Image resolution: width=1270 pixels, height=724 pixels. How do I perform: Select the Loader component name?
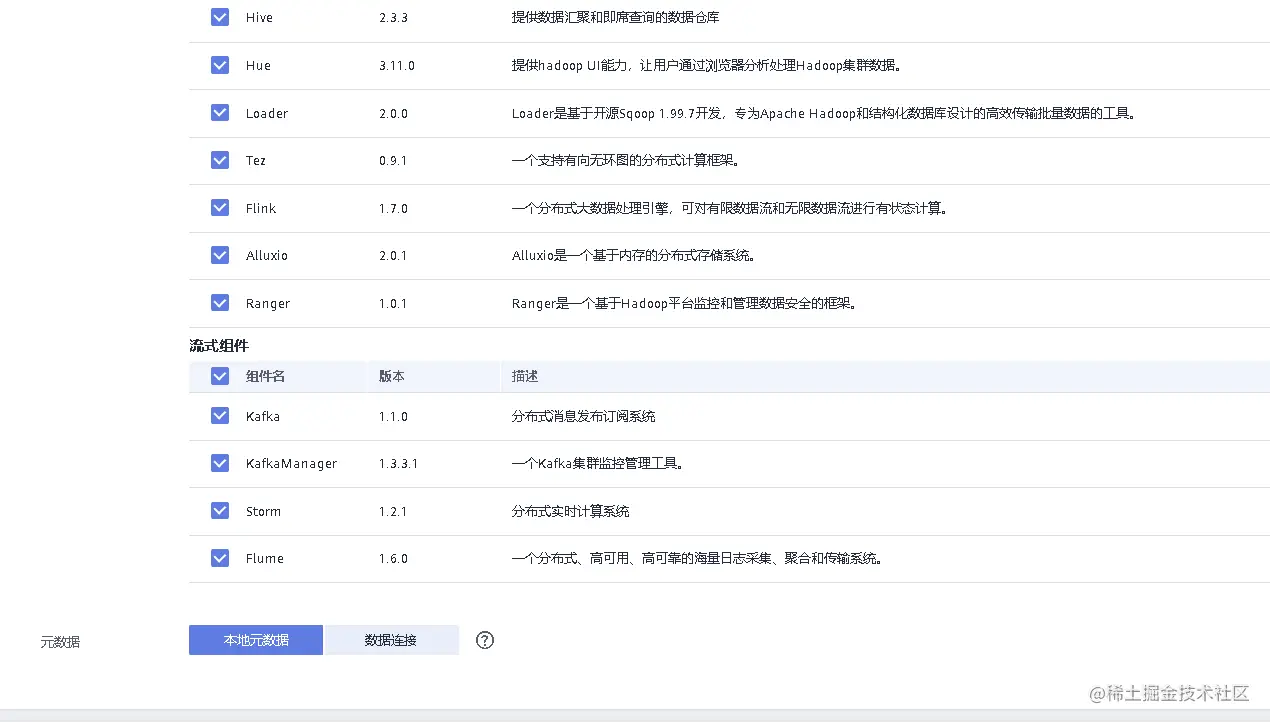pyautogui.click(x=267, y=113)
